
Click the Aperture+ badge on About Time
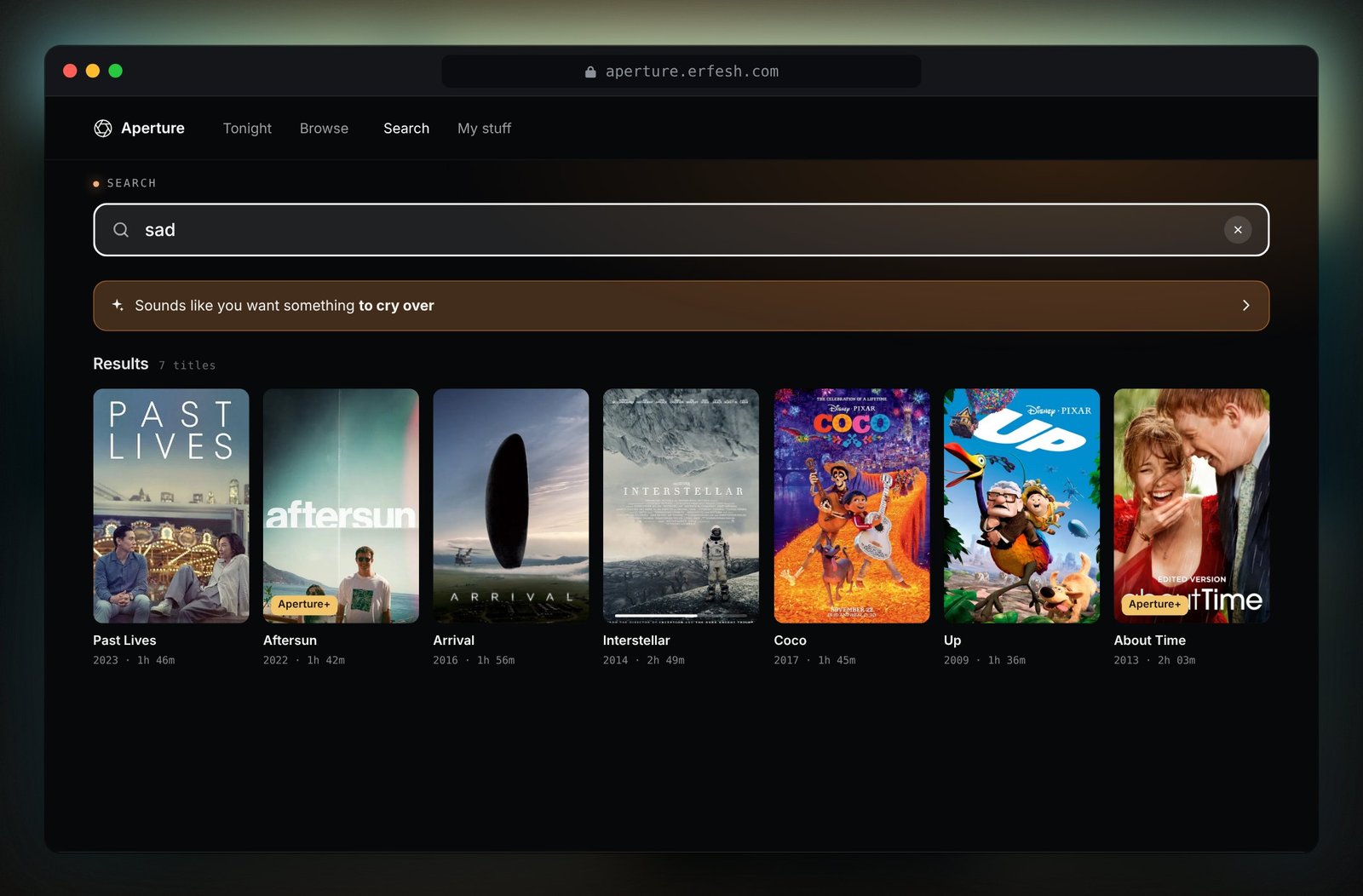(x=1155, y=604)
